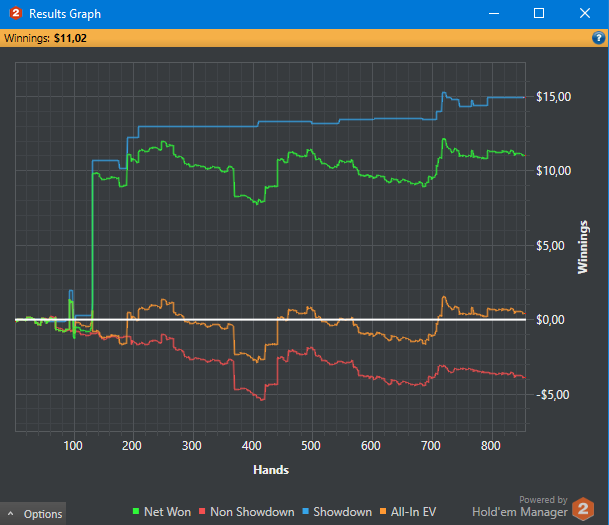Click the blue Showdown legend swatch
This screenshot has height=525, width=609.
[305, 511]
